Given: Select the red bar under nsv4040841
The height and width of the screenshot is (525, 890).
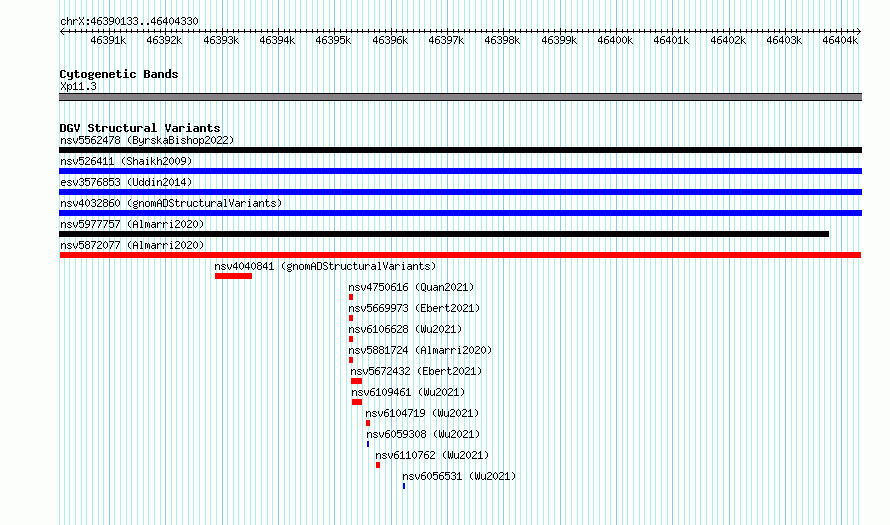Looking at the screenshot, I should coord(233,276).
